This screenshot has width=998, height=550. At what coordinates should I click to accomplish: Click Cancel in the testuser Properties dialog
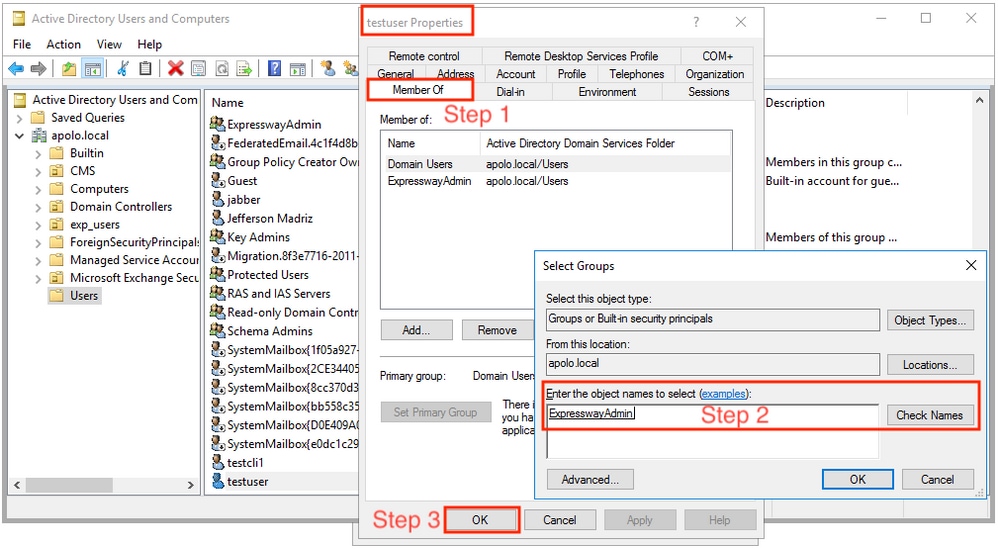pos(559,520)
